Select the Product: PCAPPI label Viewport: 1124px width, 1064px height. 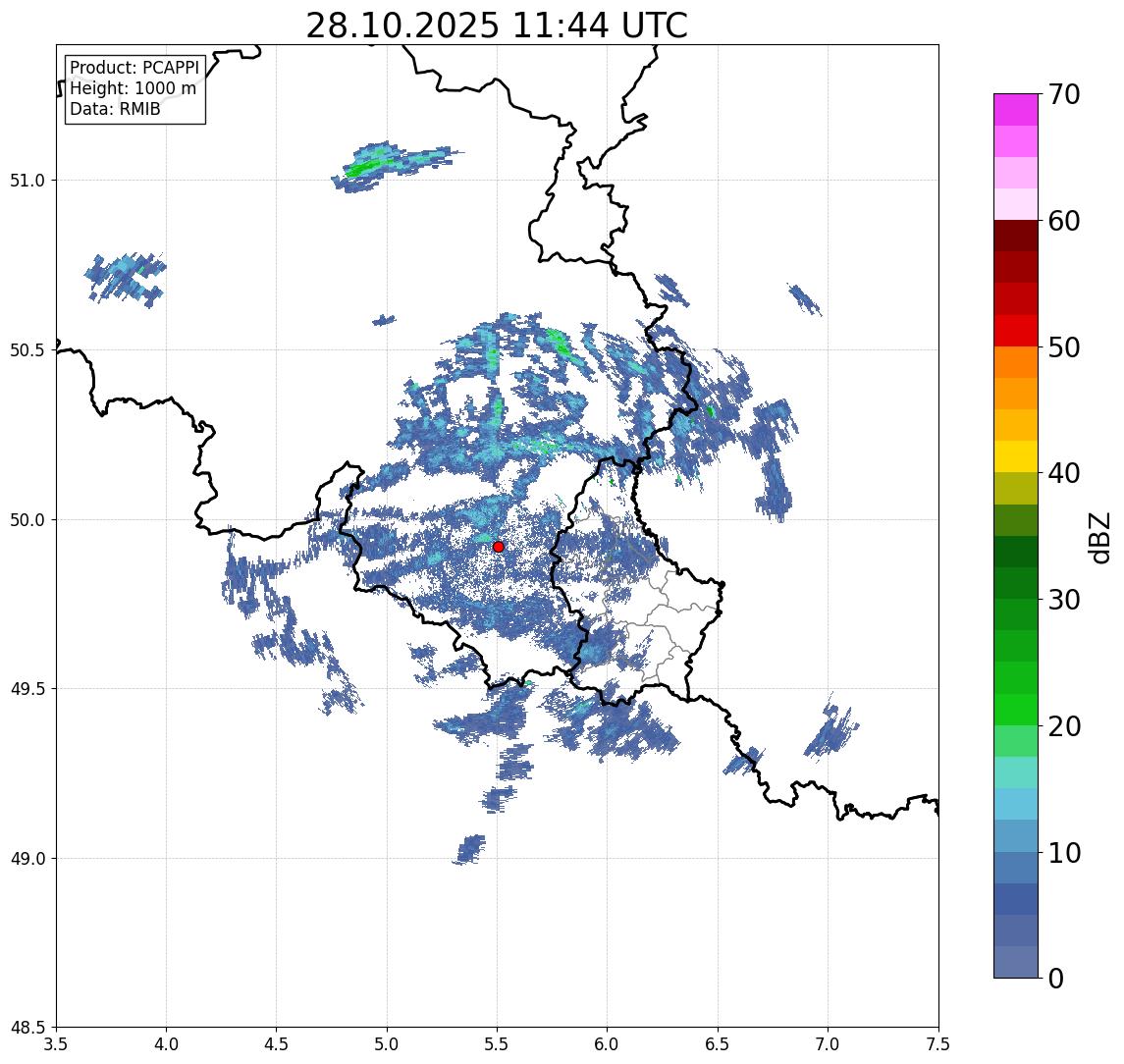(x=134, y=68)
